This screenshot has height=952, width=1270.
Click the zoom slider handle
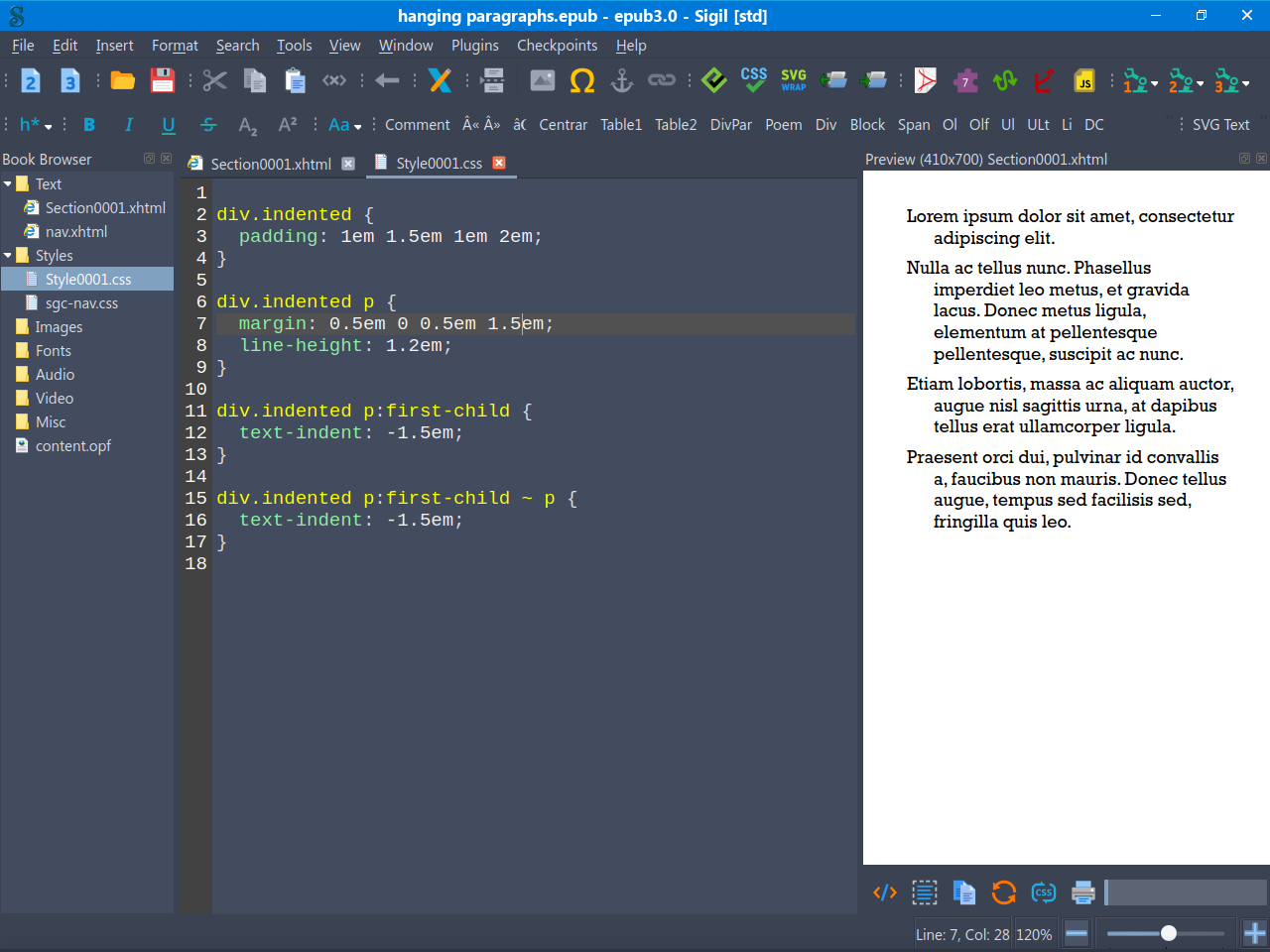[1169, 933]
